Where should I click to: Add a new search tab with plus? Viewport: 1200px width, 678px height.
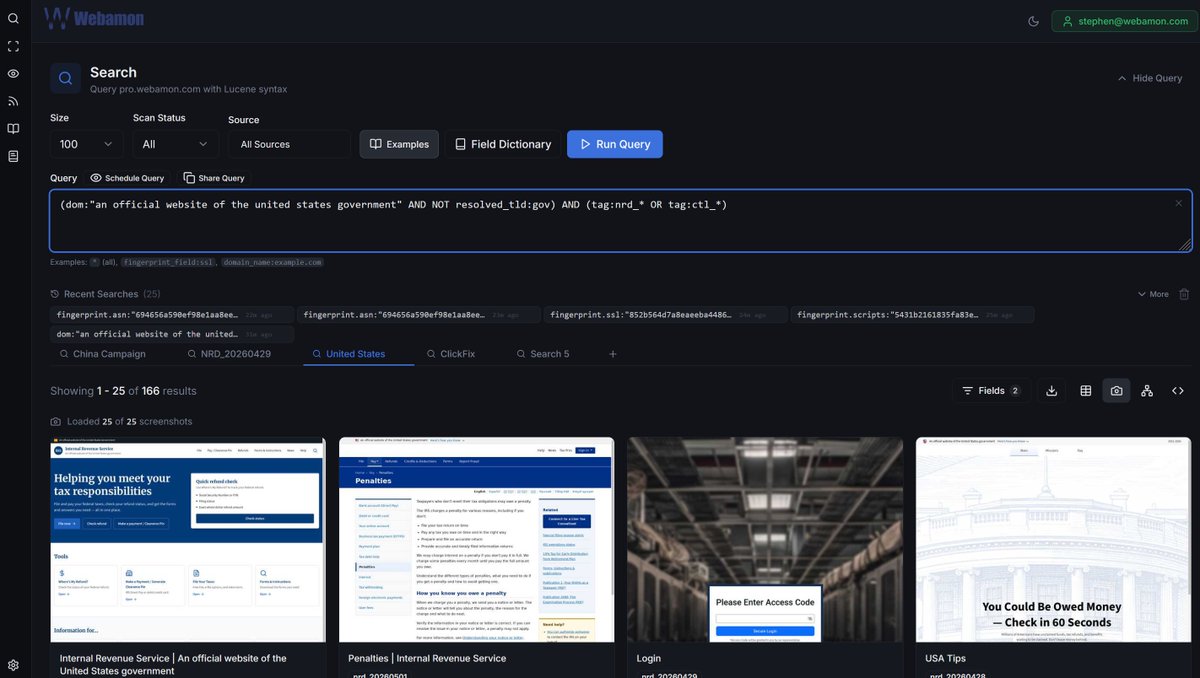[613, 354]
